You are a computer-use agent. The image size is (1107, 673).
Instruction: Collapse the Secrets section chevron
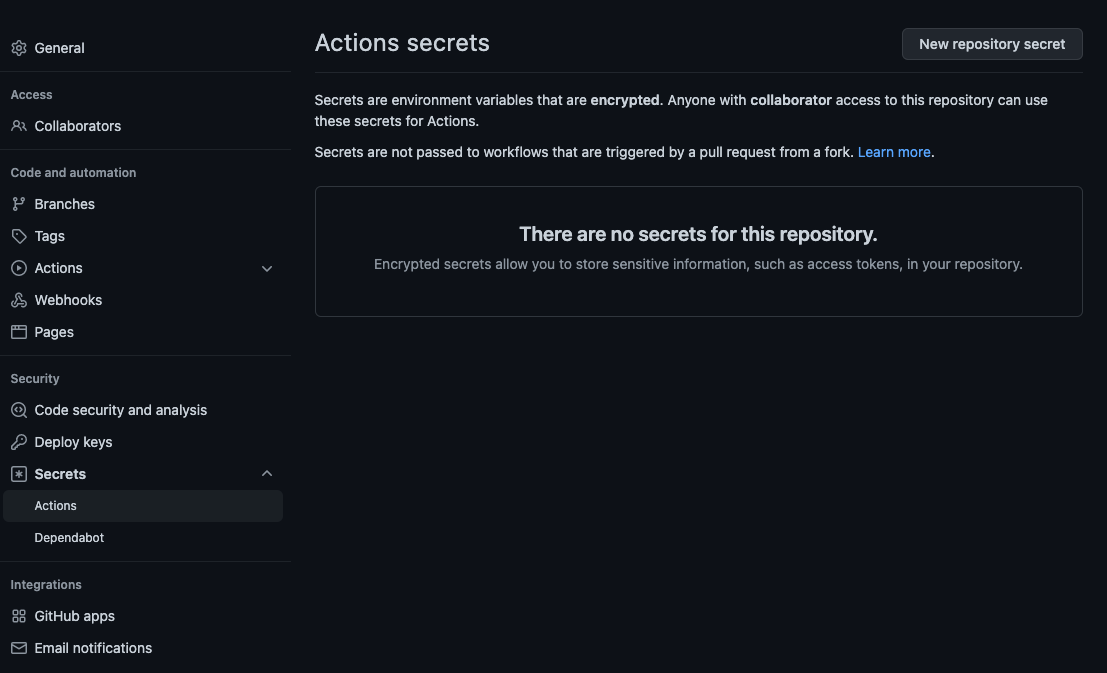point(266,473)
